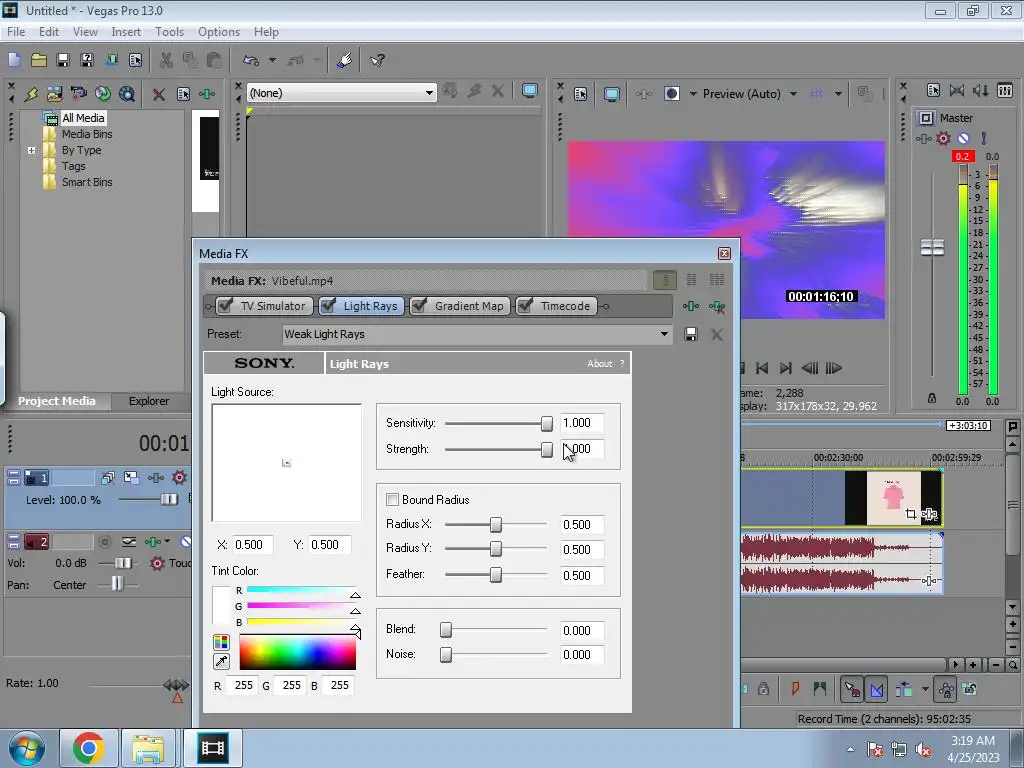Image resolution: width=1024 pixels, height=768 pixels.
Task: Open the File menu
Action: coord(16,32)
